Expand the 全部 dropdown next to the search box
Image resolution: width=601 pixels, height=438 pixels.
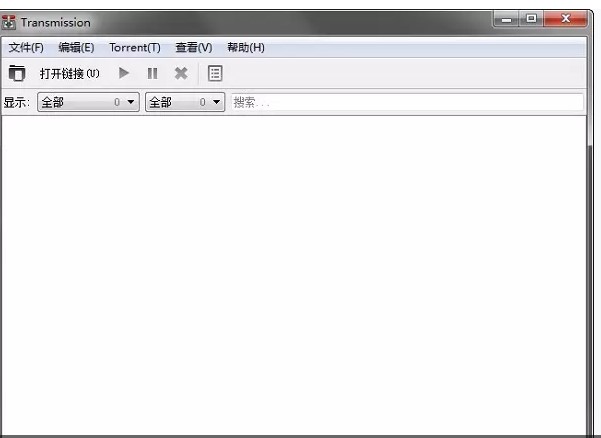(185, 102)
